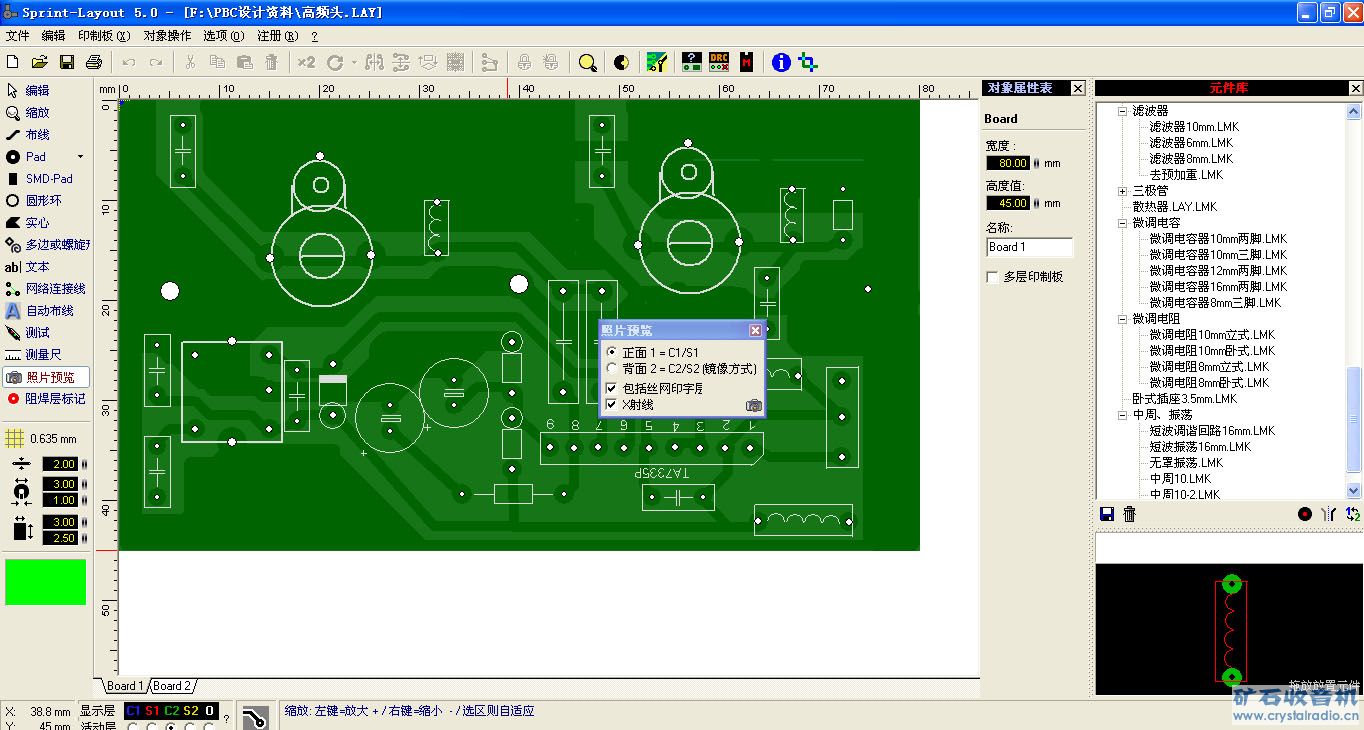Enable the 多层印制板 checkbox

pyautogui.click(x=993, y=277)
